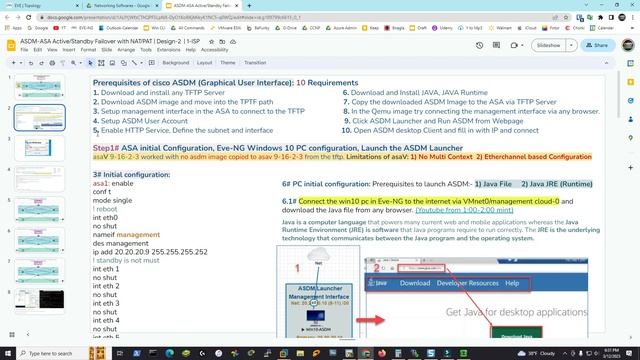Select slide 8 thumbnail in filmstrip

(40, 301)
